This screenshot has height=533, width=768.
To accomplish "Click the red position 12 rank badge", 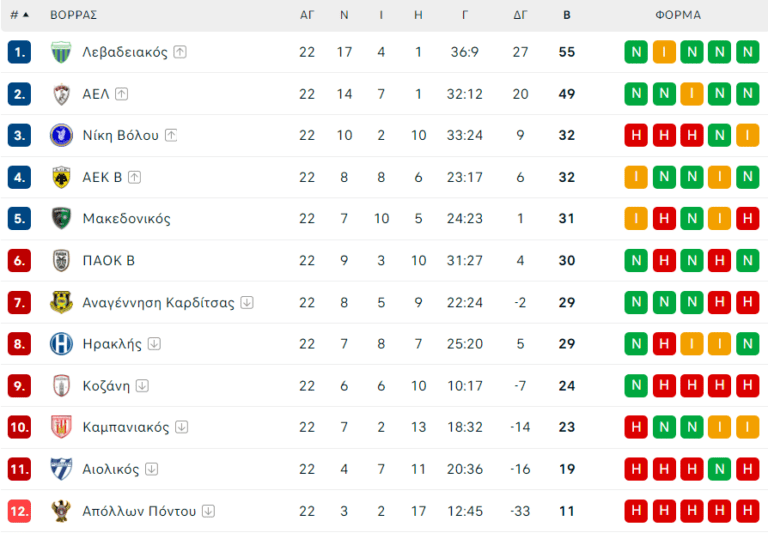I will pos(20,511).
